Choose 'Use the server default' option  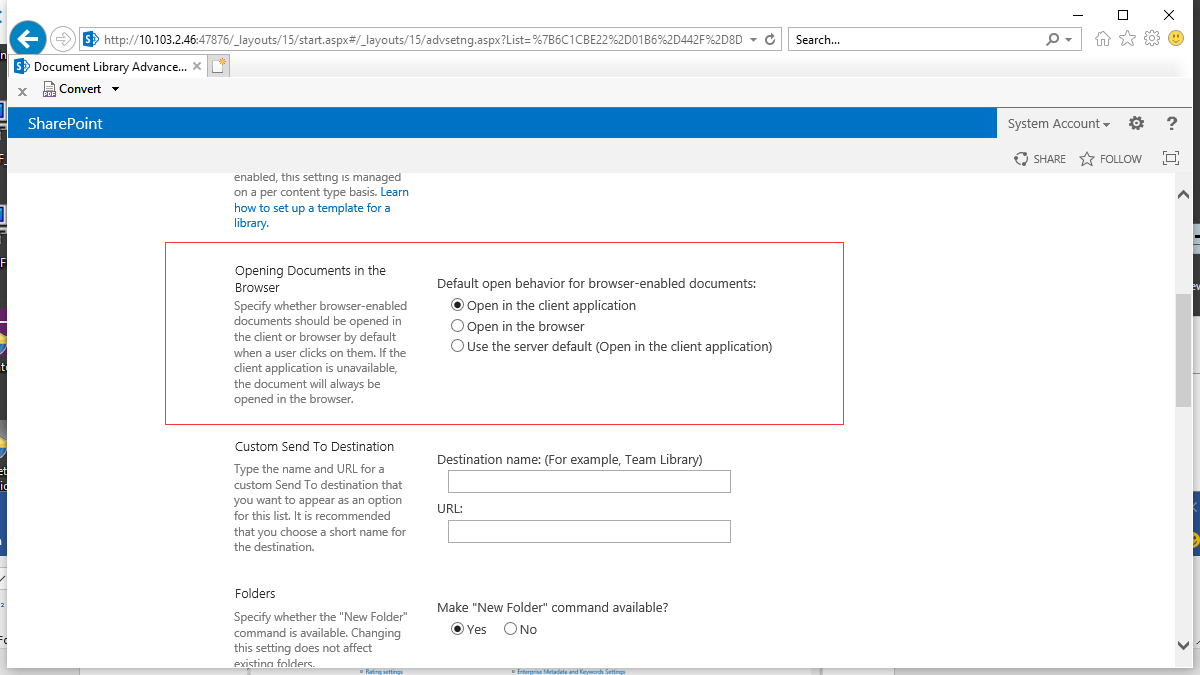pyautogui.click(x=458, y=347)
